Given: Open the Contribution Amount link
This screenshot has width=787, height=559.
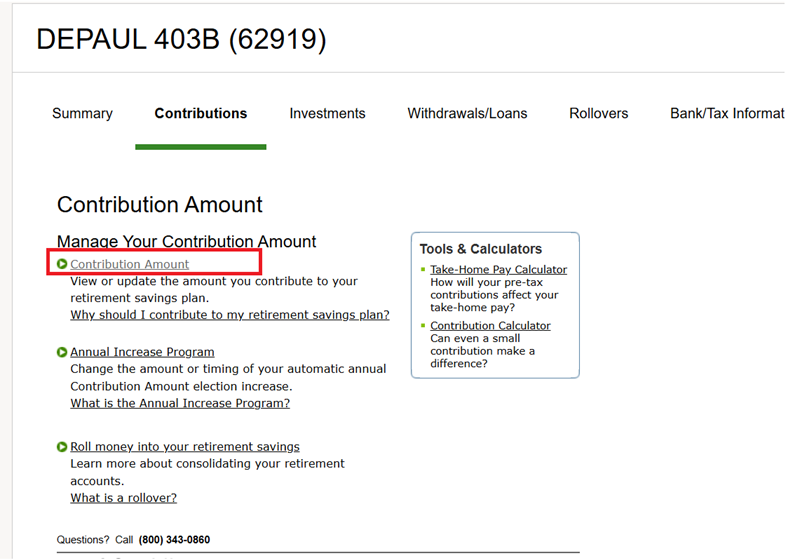Looking at the screenshot, I should (130, 265).
